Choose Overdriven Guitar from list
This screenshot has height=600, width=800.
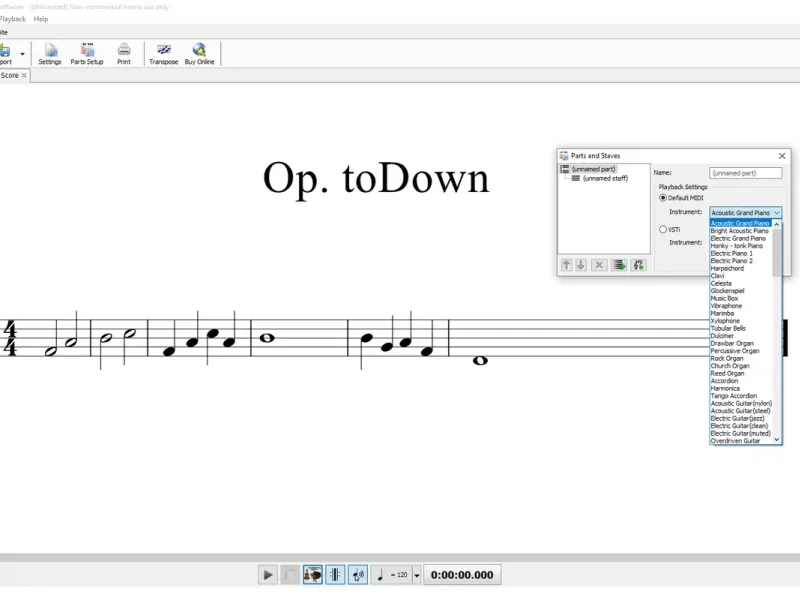[x=735, y=441]
